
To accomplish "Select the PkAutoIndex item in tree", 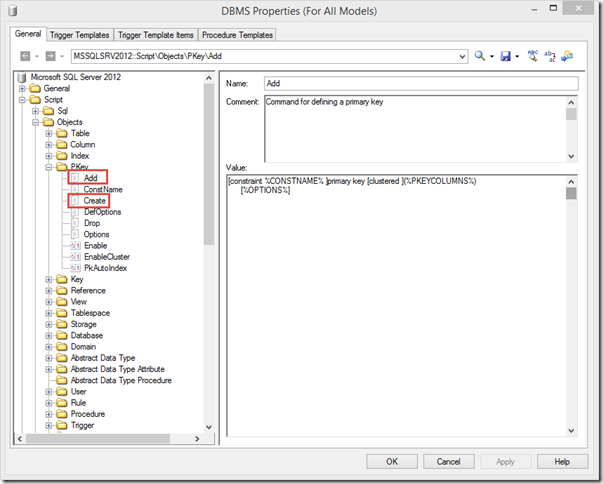I will coord(106,268).
